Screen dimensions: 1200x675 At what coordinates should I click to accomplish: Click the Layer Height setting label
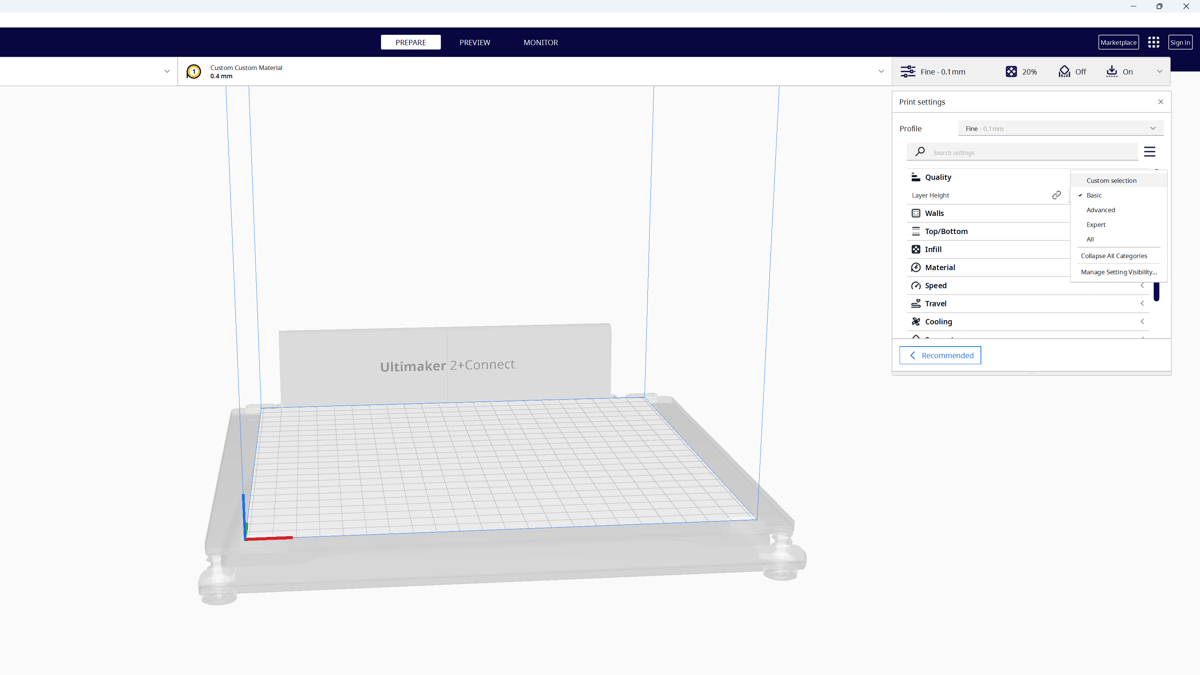pyautogui.click(x=930, y=195)
